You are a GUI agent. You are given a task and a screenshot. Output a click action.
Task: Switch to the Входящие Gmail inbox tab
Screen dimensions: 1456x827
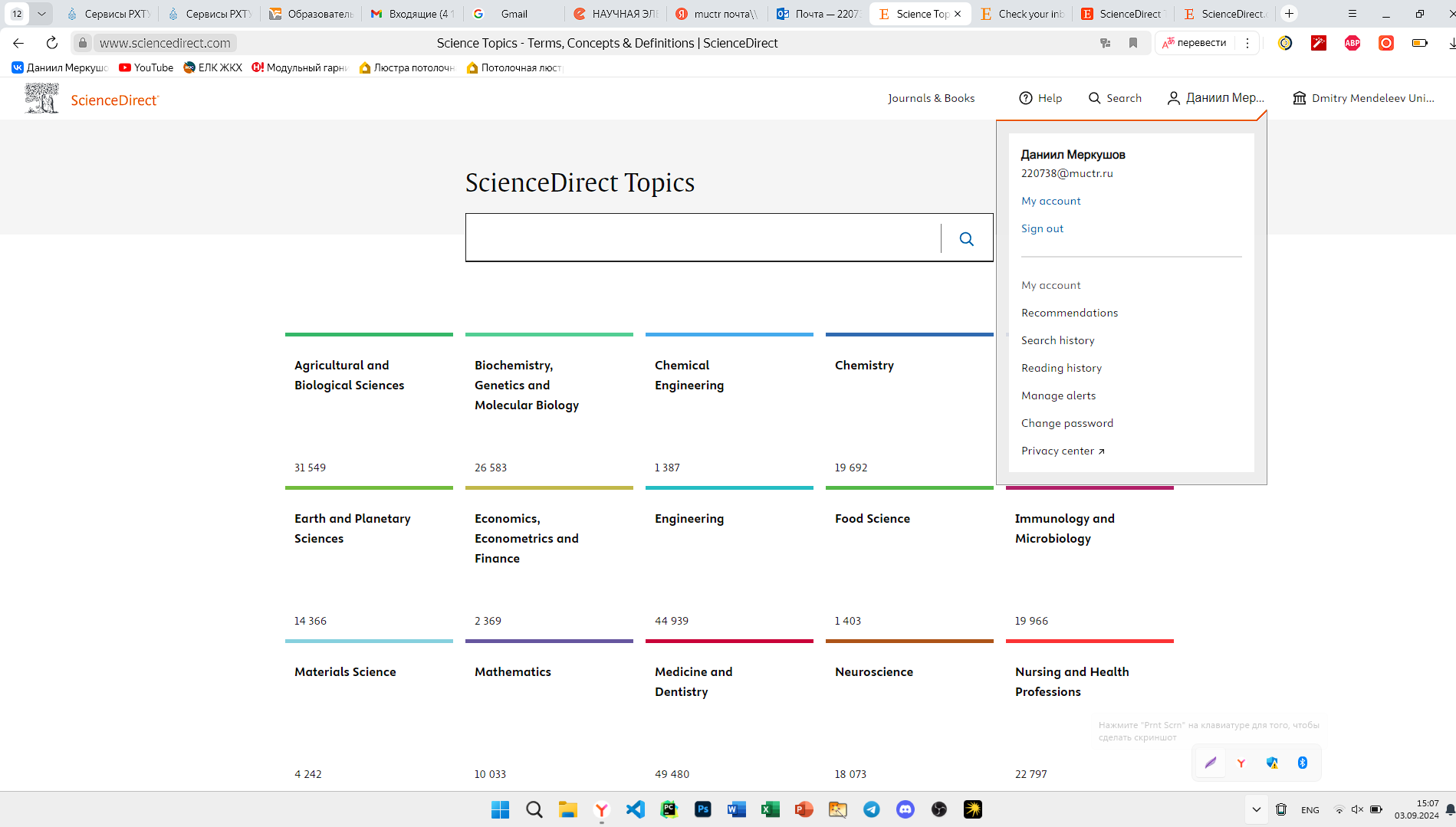412,14
